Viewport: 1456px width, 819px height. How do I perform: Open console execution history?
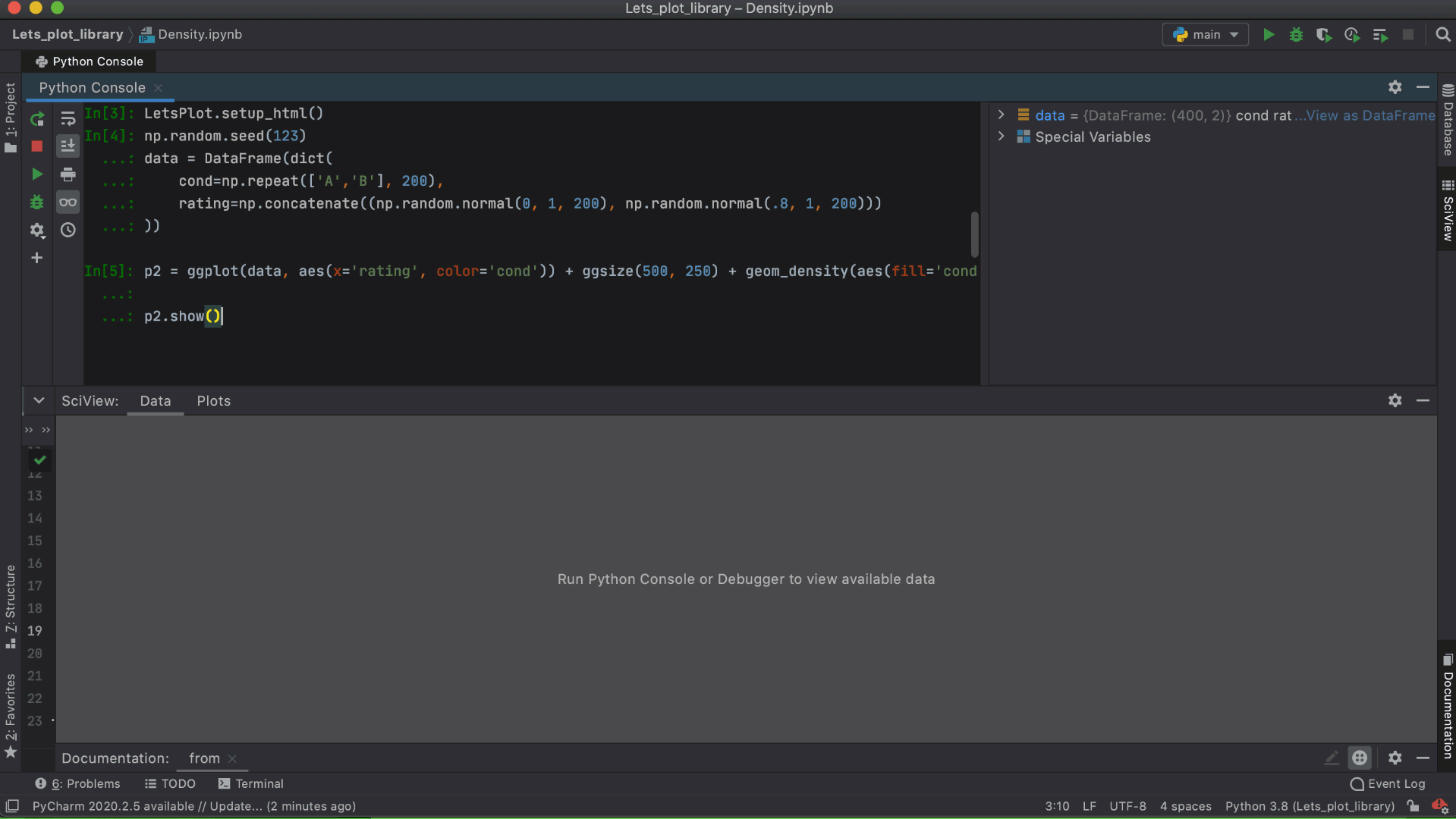click(x=68, y=231)
